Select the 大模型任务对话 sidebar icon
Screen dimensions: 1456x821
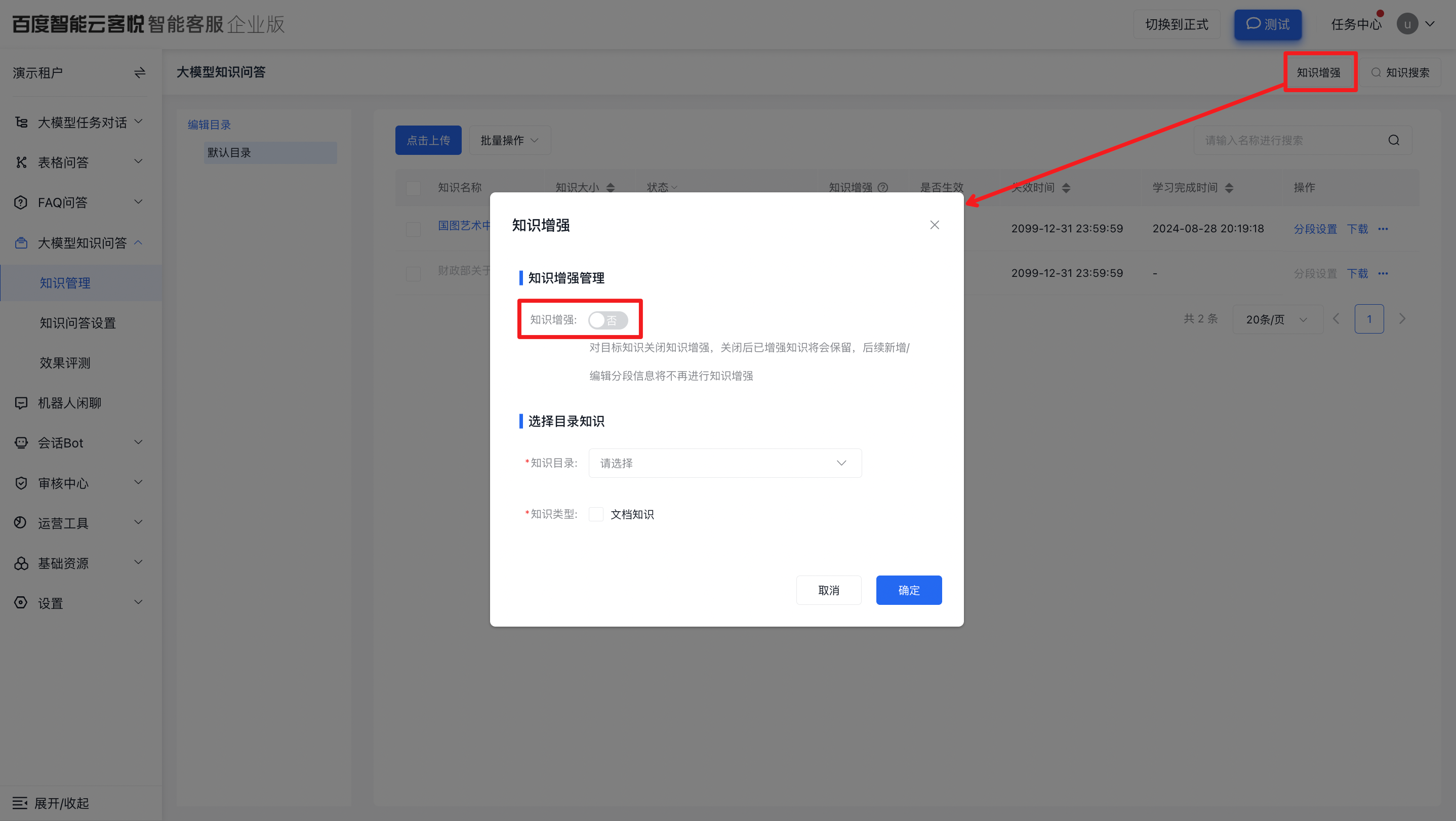(20, 121)
